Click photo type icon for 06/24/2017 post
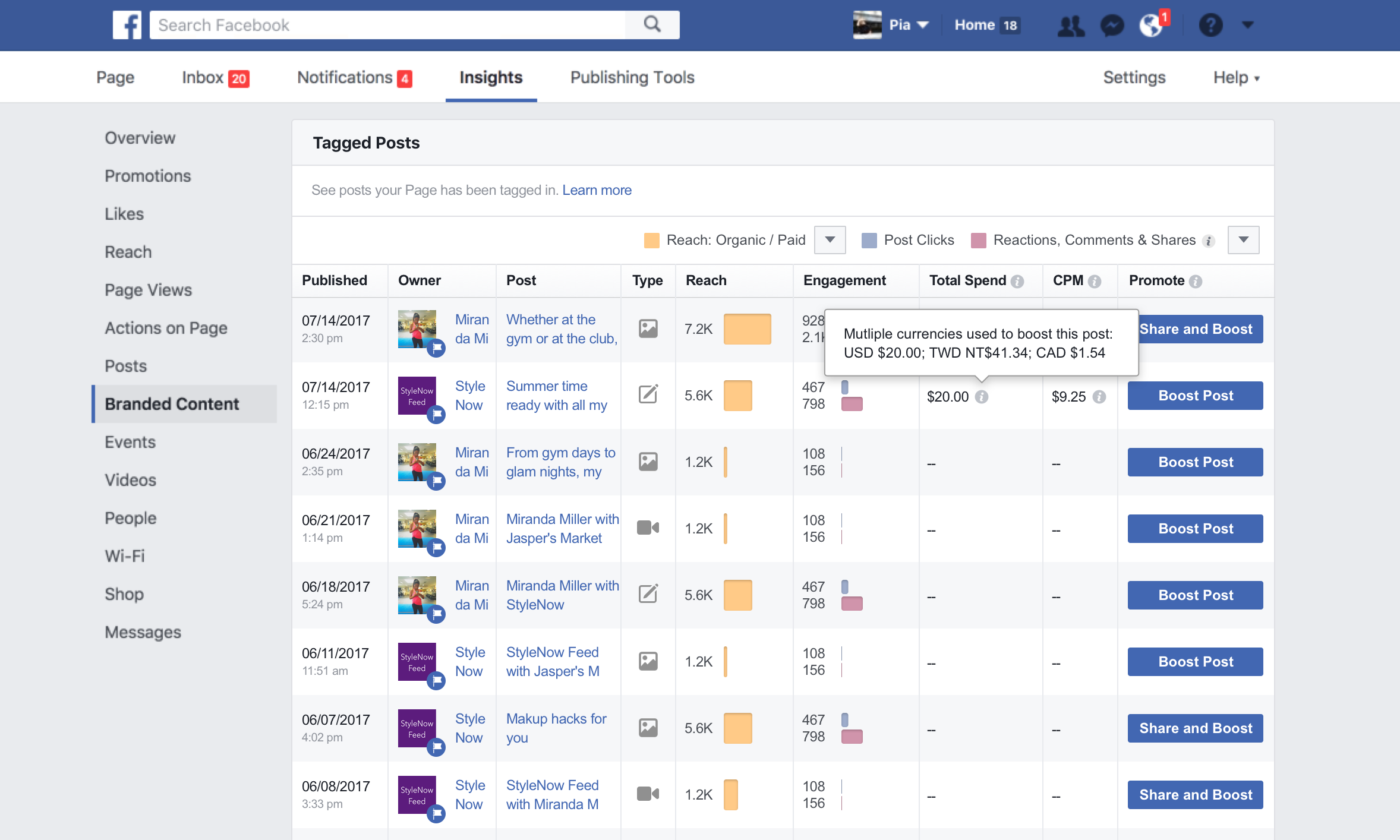 [648, 462]
